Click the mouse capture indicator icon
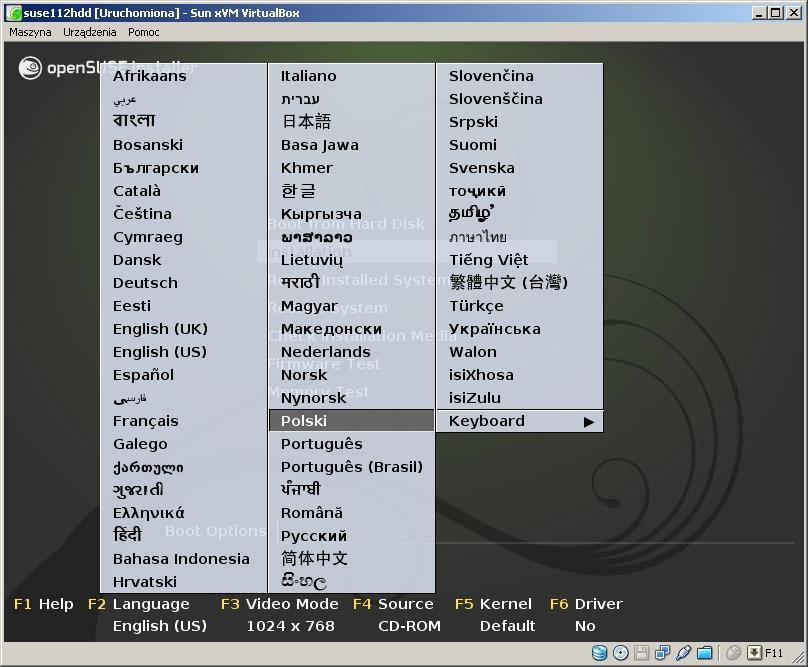This screenshot has height=667, width=808. coord(733,653)
